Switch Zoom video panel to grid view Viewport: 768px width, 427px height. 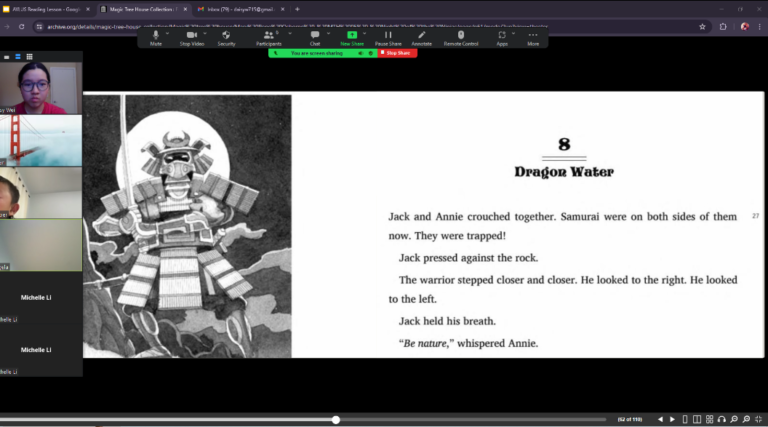[29, 57]
